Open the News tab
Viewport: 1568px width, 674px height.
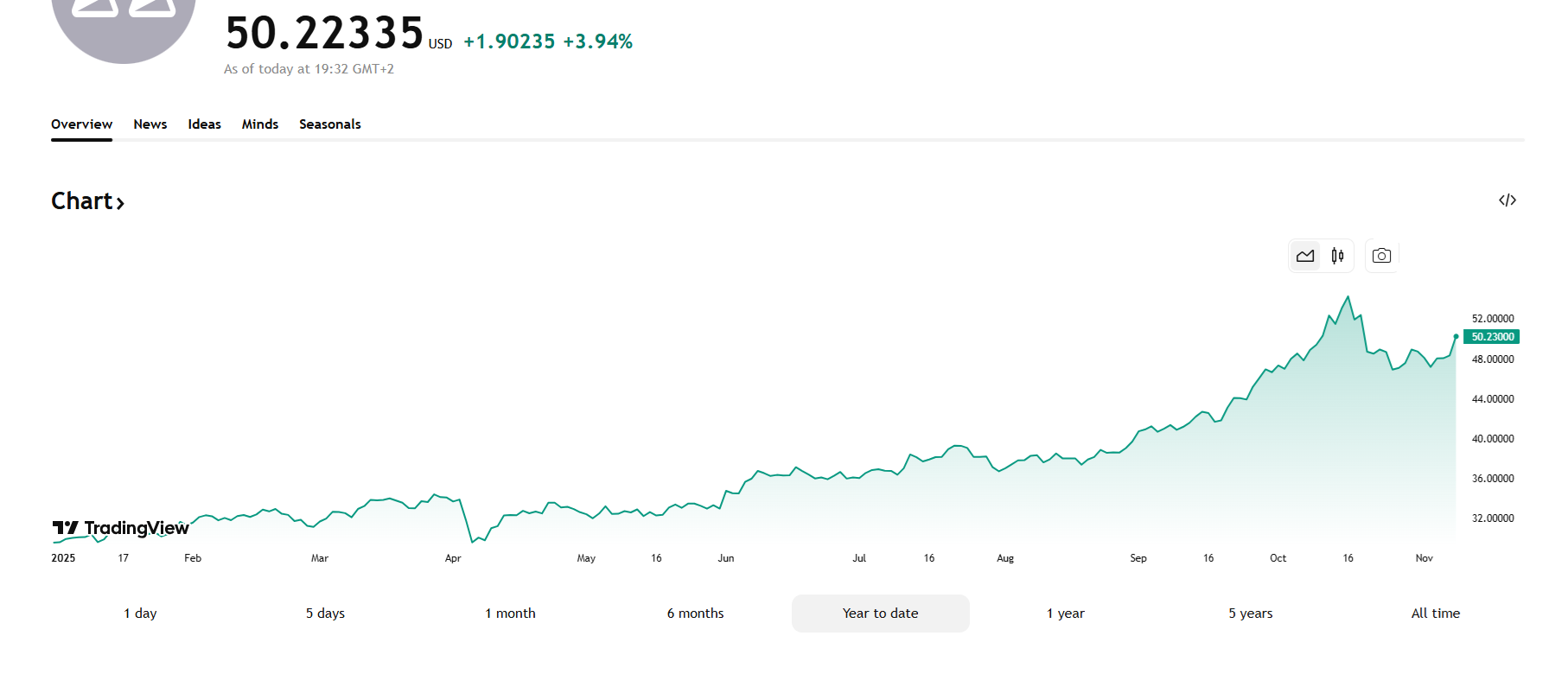click(150, 124)
